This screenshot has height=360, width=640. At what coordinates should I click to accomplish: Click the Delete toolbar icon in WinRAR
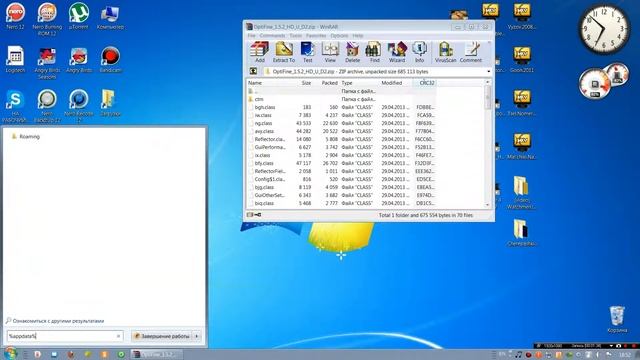352,52
